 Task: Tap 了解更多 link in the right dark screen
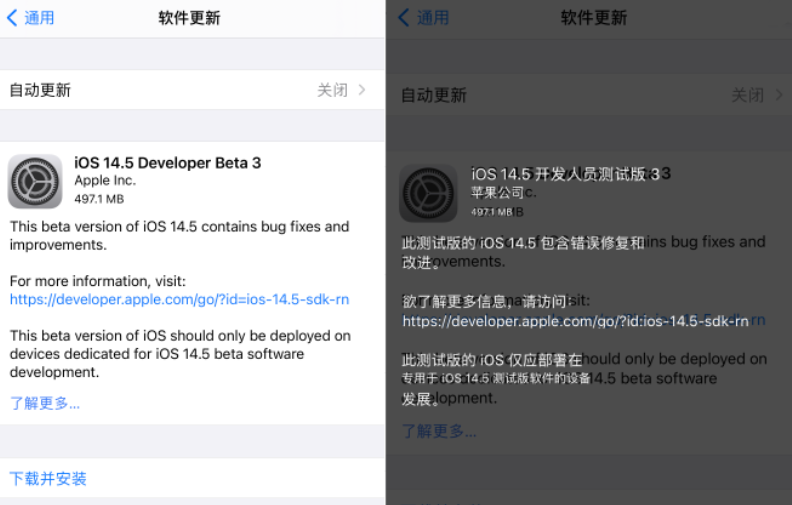point(439,431)
